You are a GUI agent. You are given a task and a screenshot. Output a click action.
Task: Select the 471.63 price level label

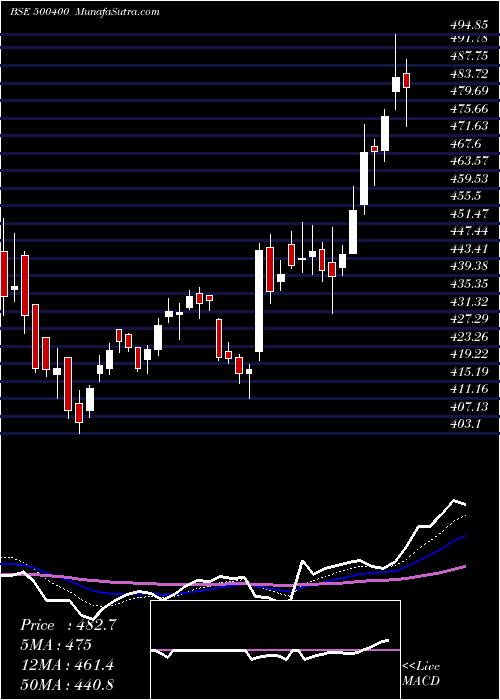tap(469, 126)
